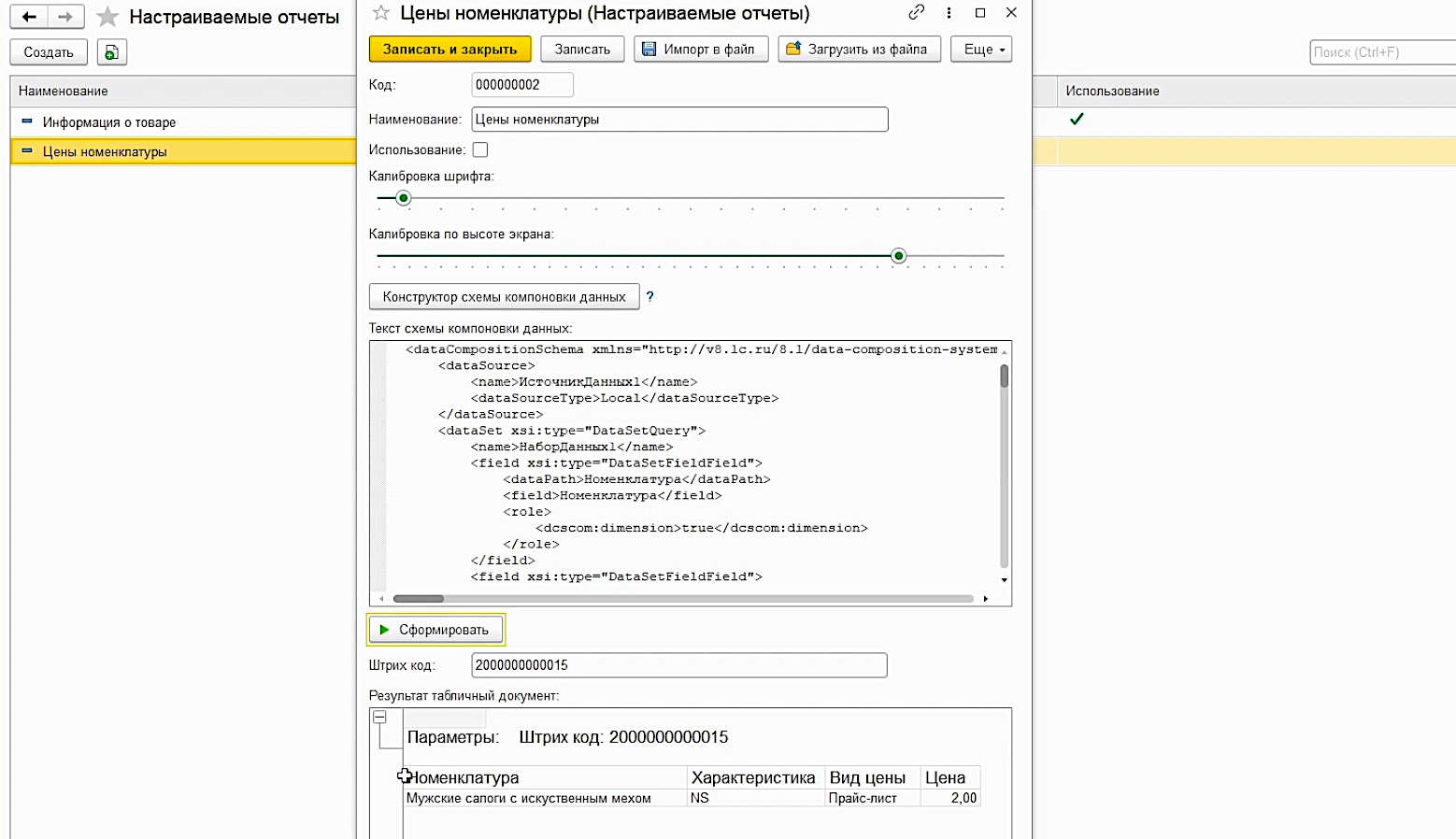Image resolution: width=1456 pixels, height=839 pixels.
Task: Click into the Код field
Action: 522,84
